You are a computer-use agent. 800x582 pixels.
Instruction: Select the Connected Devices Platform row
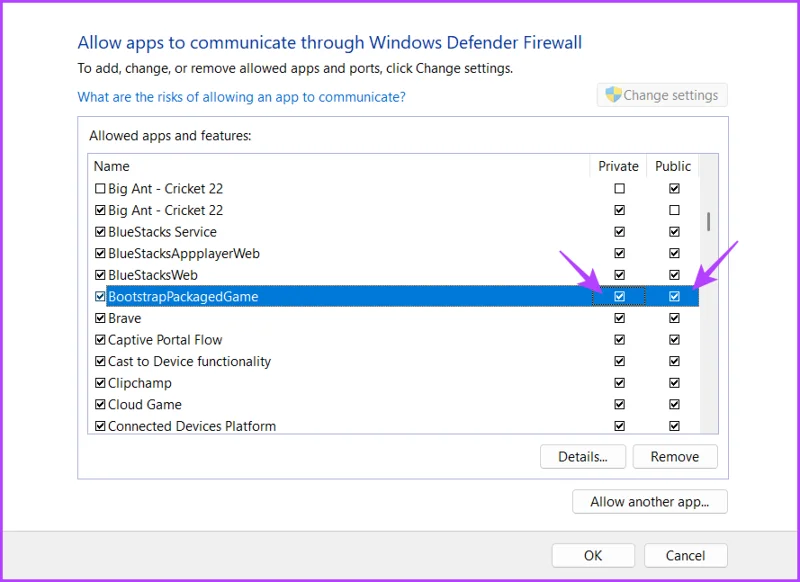pyautogui.click(x=393, y=426)
